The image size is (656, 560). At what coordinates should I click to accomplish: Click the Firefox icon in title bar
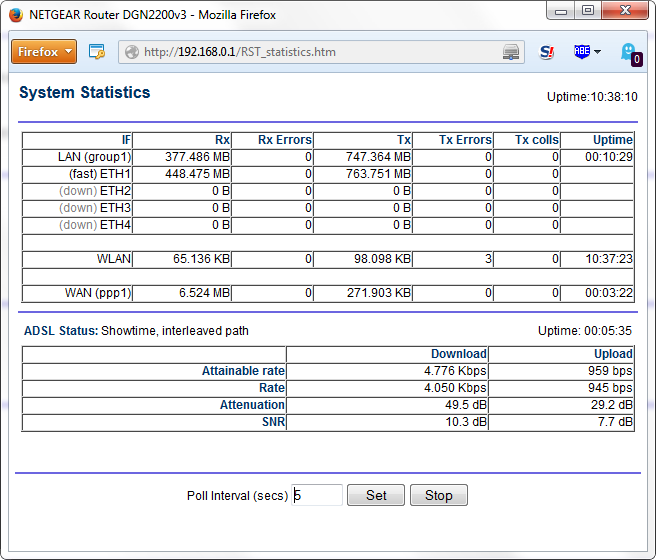(14, 15)
